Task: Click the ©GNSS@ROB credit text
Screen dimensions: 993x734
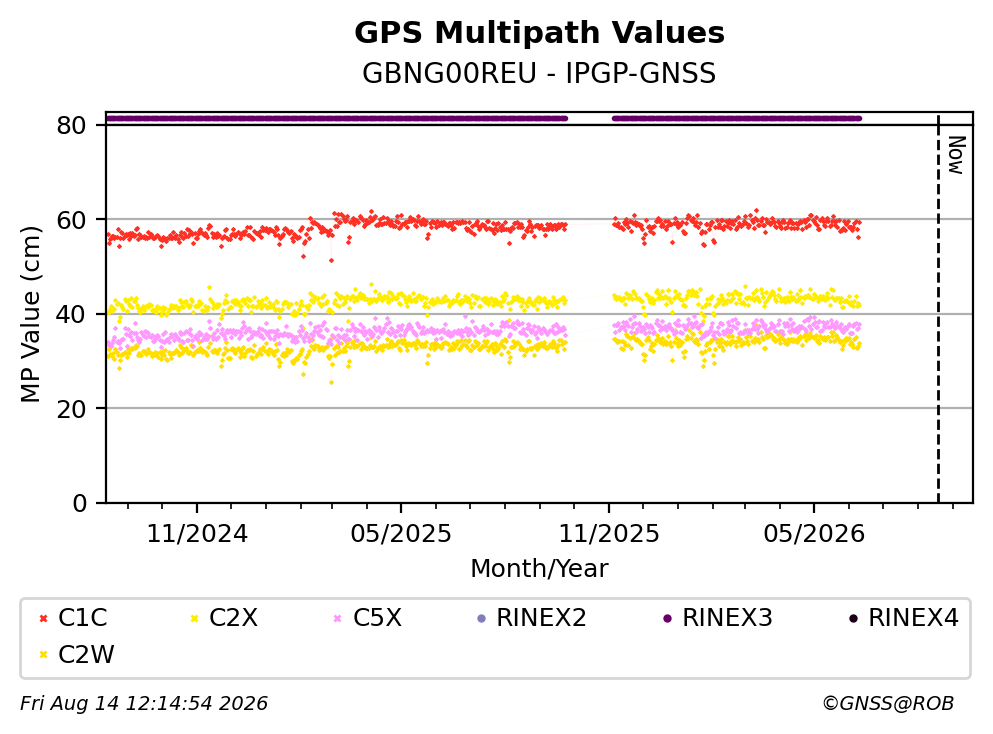Action: point(888,703)
